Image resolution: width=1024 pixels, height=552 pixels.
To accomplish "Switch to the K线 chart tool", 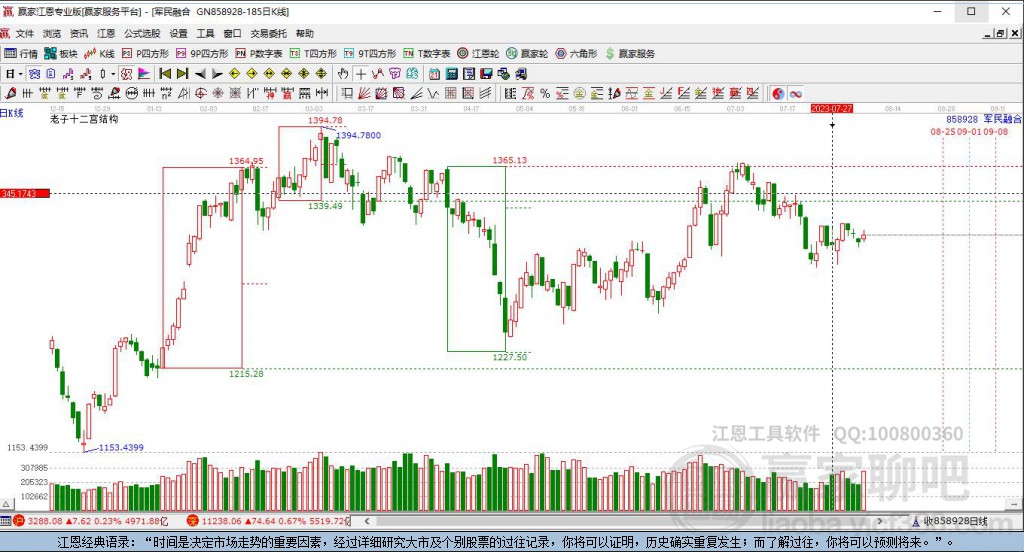I will [x=99, y=54].
